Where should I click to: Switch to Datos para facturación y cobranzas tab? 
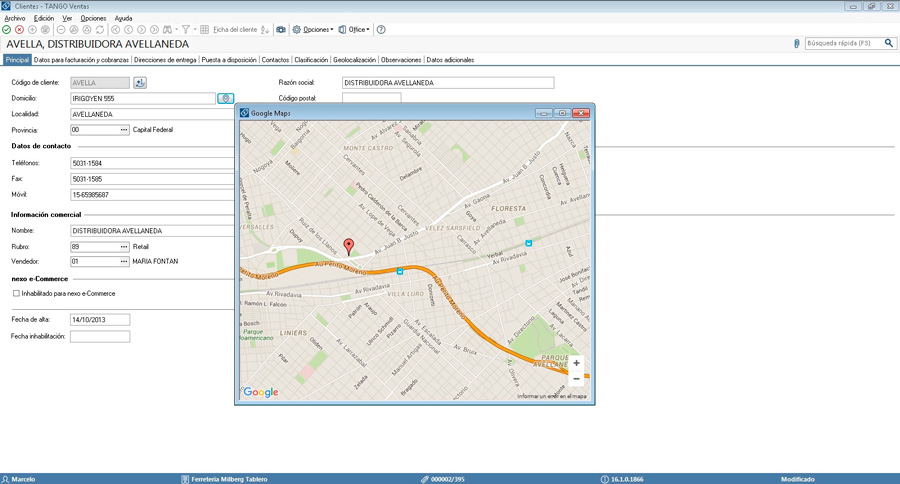82,60
